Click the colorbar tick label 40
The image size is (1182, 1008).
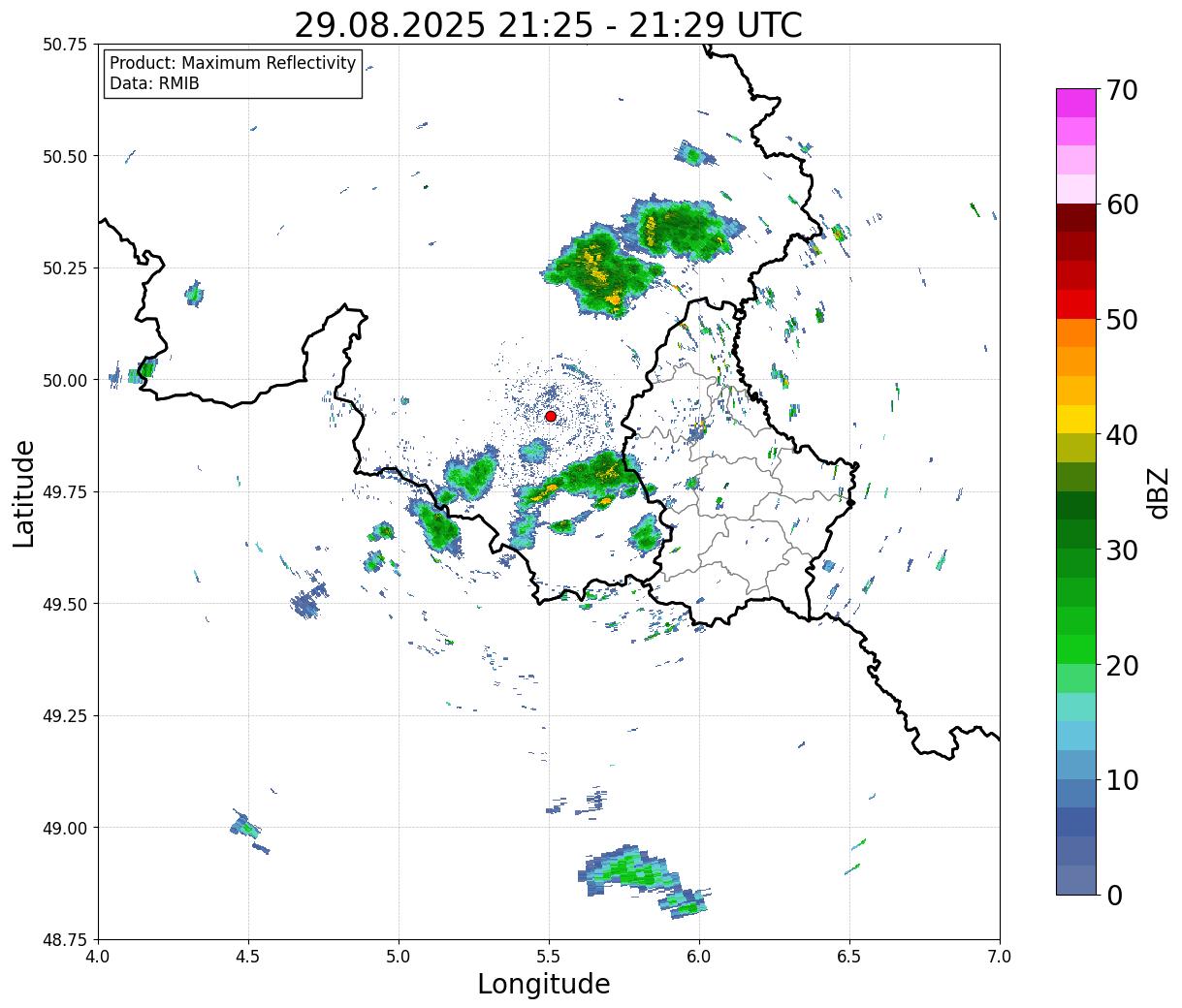1121,435
